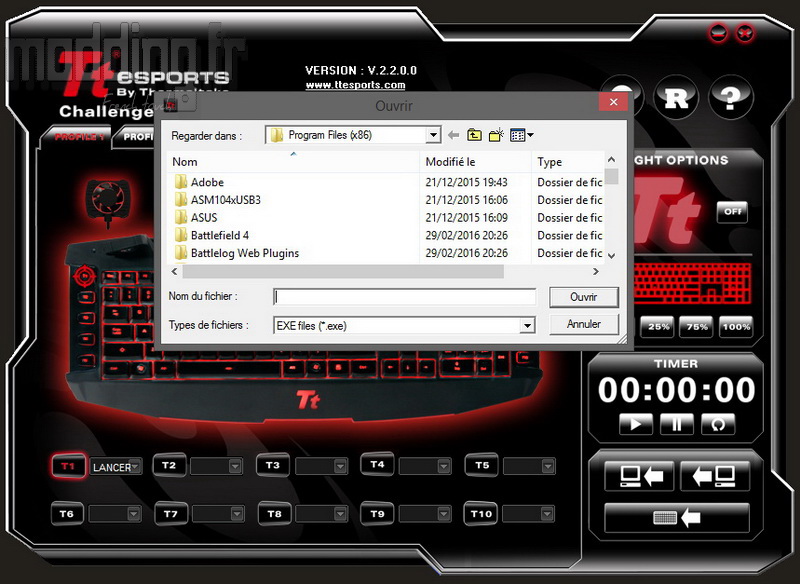Set backlight brightness to 100%
This screenshot has width=800, height=584.
point(736,326)
